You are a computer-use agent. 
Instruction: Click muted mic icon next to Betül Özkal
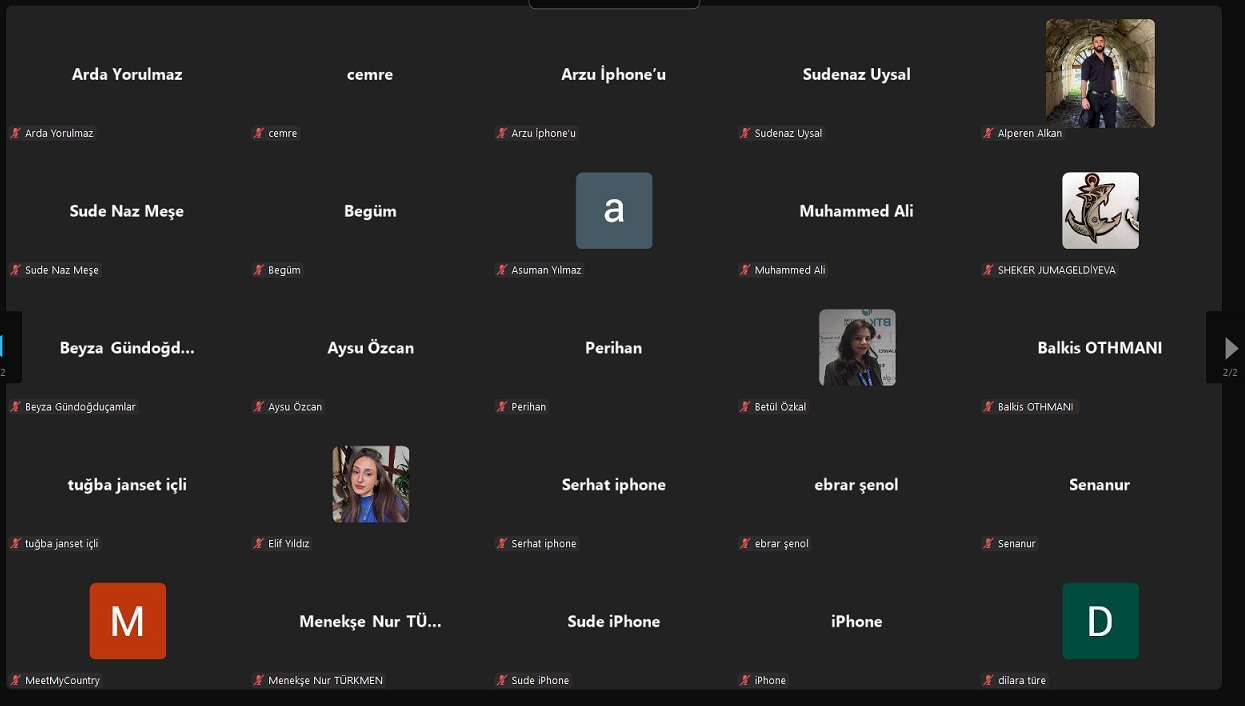pyautogui.click(x=745, y=407)
